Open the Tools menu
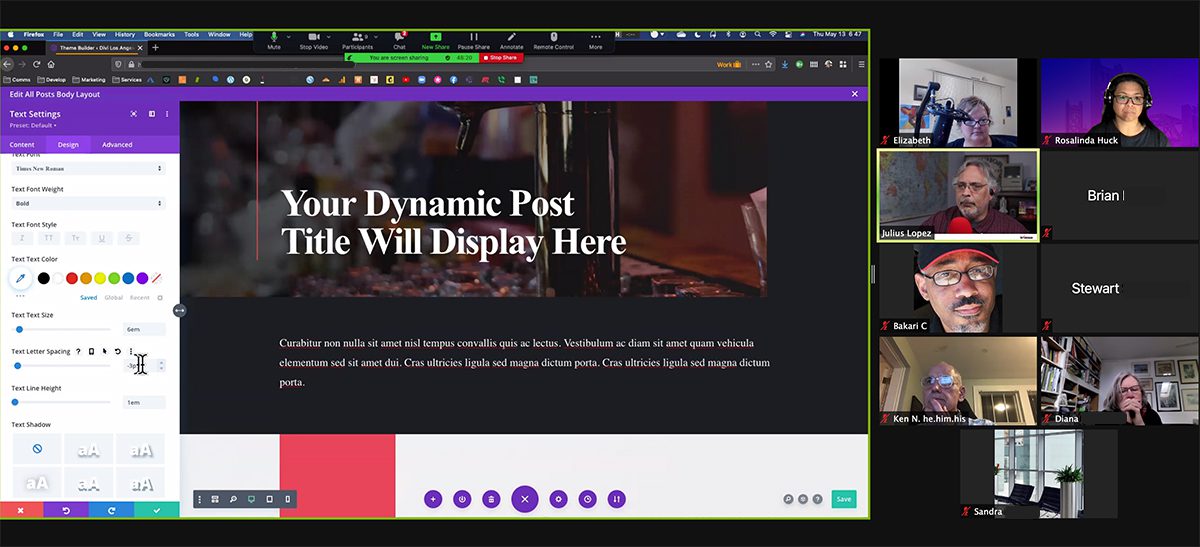This screenshot has height=547, width=1200. [x=191, y=34]
